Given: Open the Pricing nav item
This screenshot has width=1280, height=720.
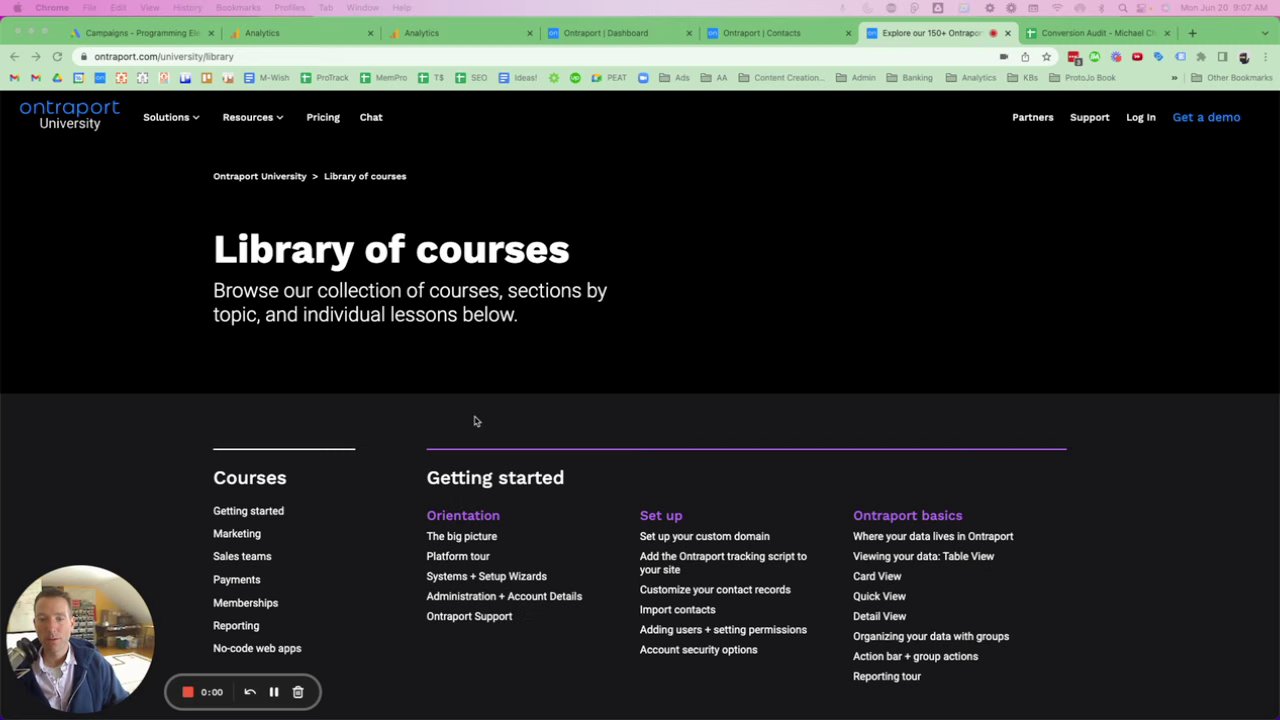Looking at the screenshot, I should [x=323, y=117].
